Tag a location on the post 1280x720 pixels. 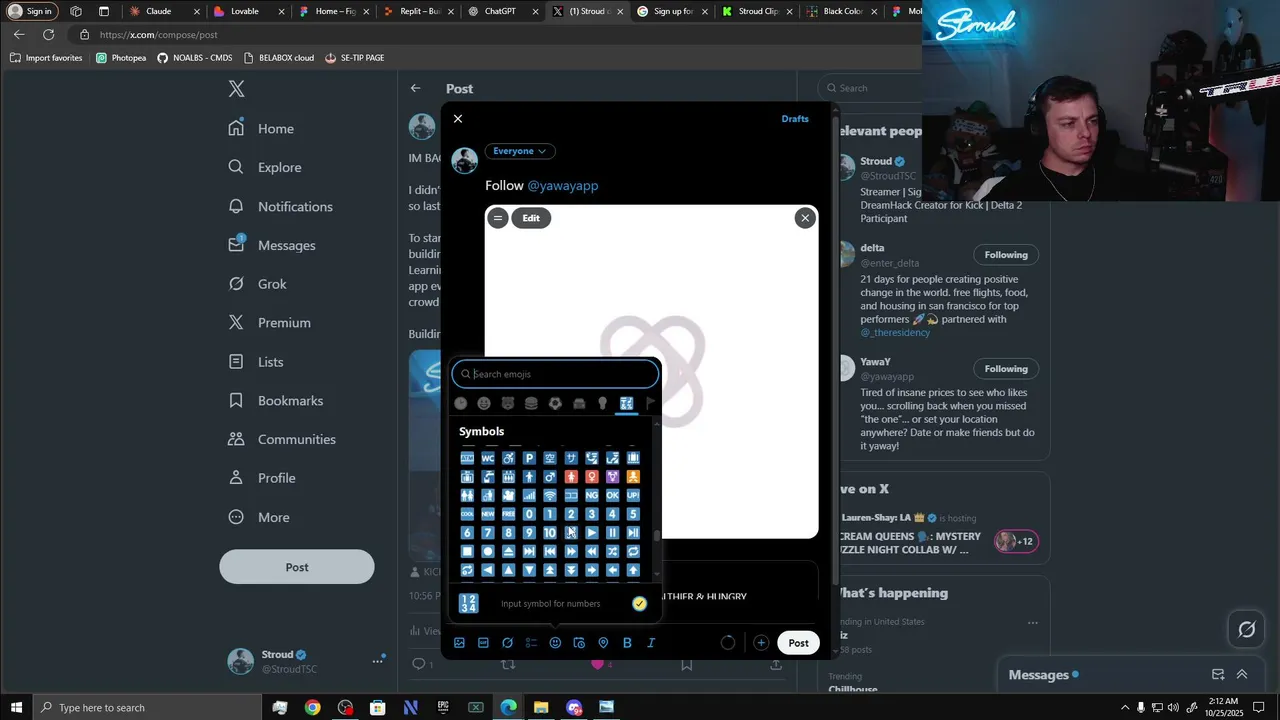click(603, 643)
